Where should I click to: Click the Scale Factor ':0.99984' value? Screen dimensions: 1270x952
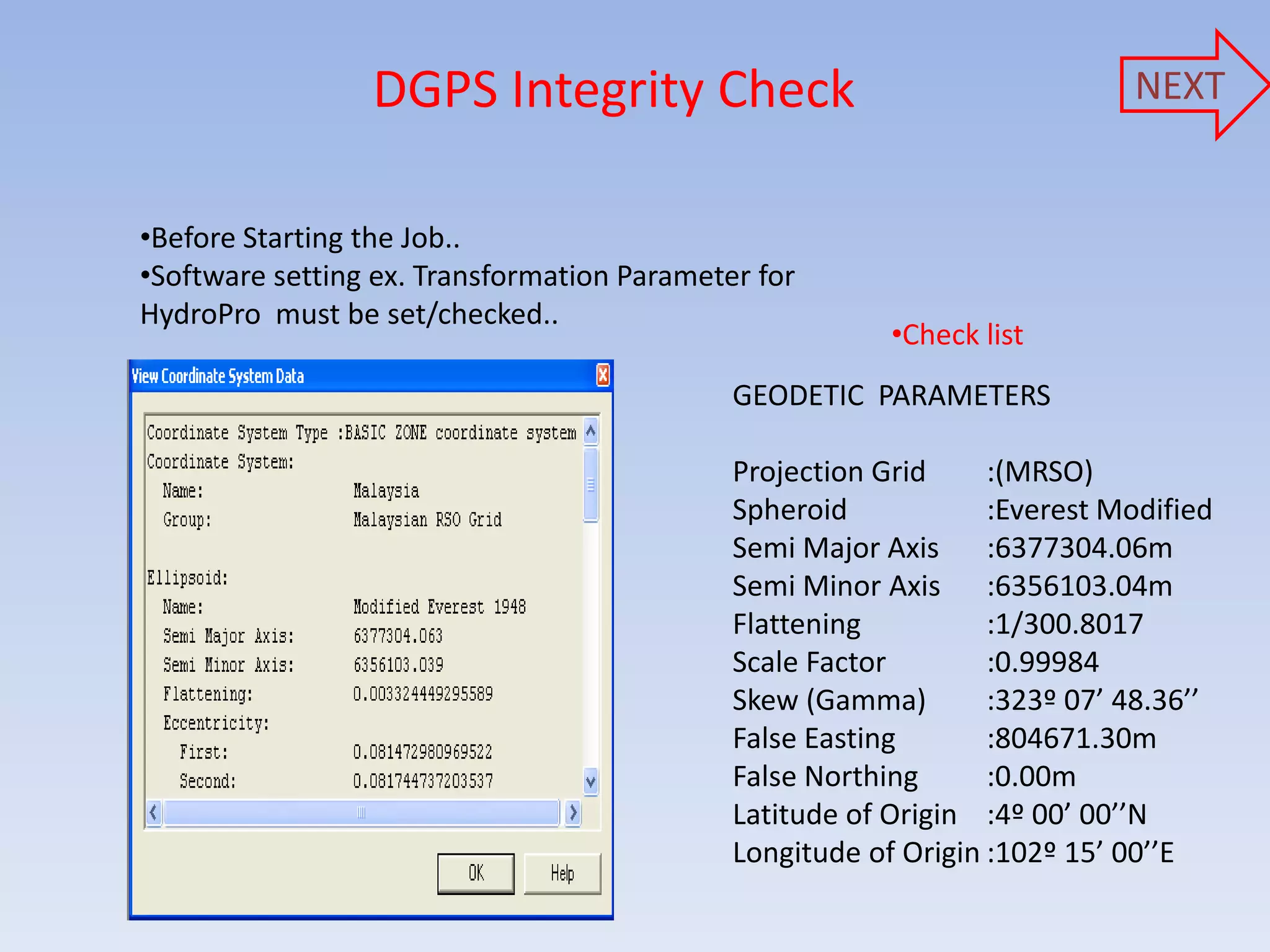[1043, 662]
